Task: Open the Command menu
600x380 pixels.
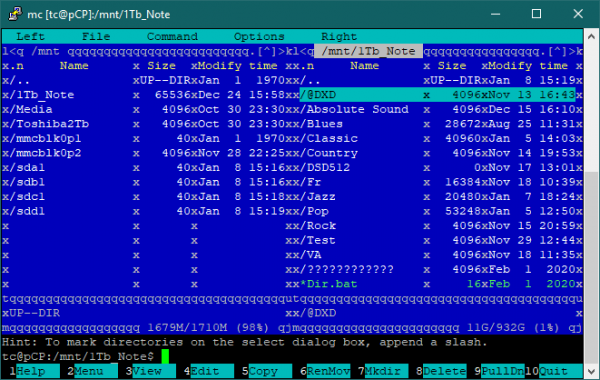Action: (172, 37)
